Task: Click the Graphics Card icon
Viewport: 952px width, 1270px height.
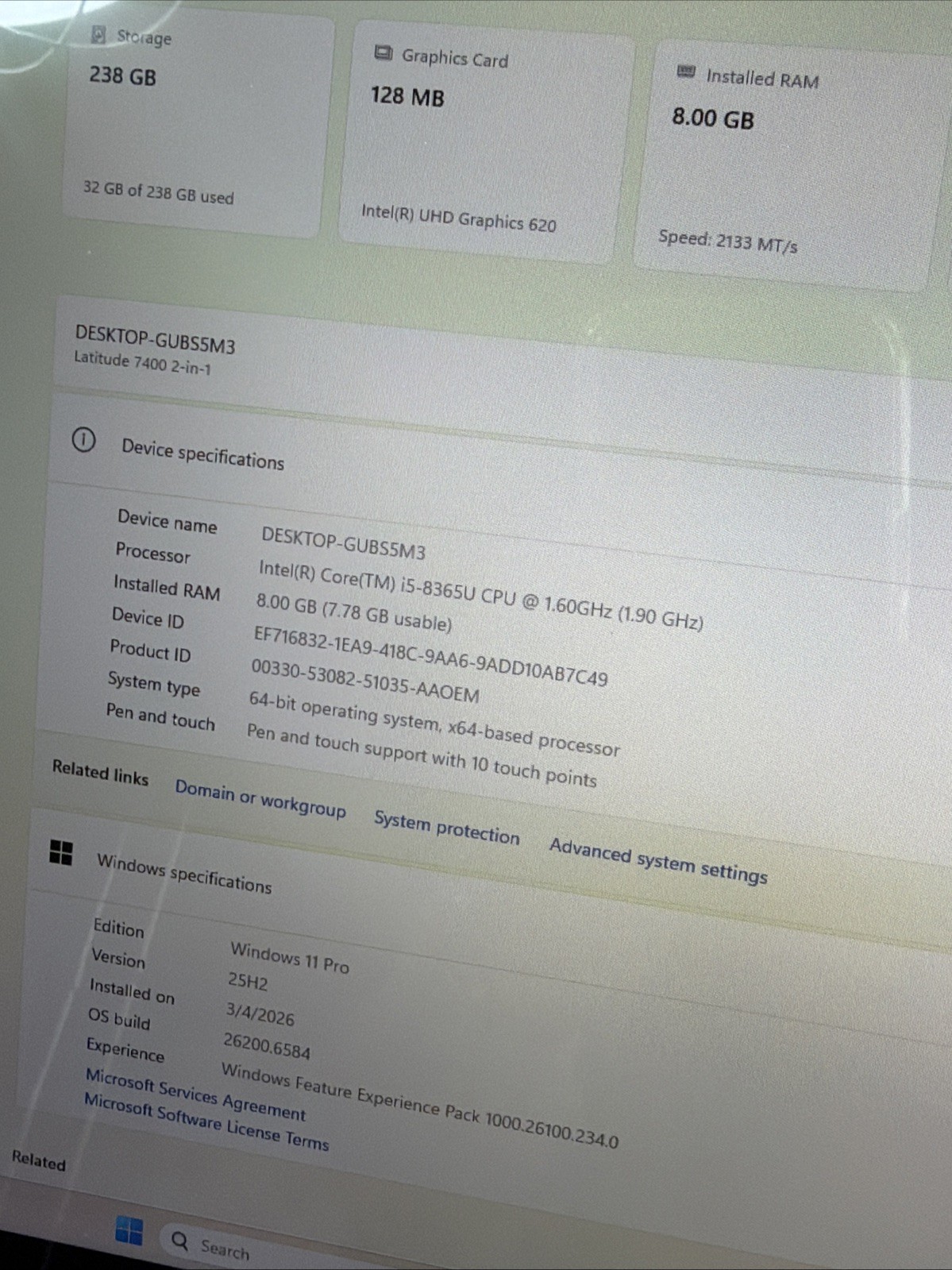Action: [383, 53]
